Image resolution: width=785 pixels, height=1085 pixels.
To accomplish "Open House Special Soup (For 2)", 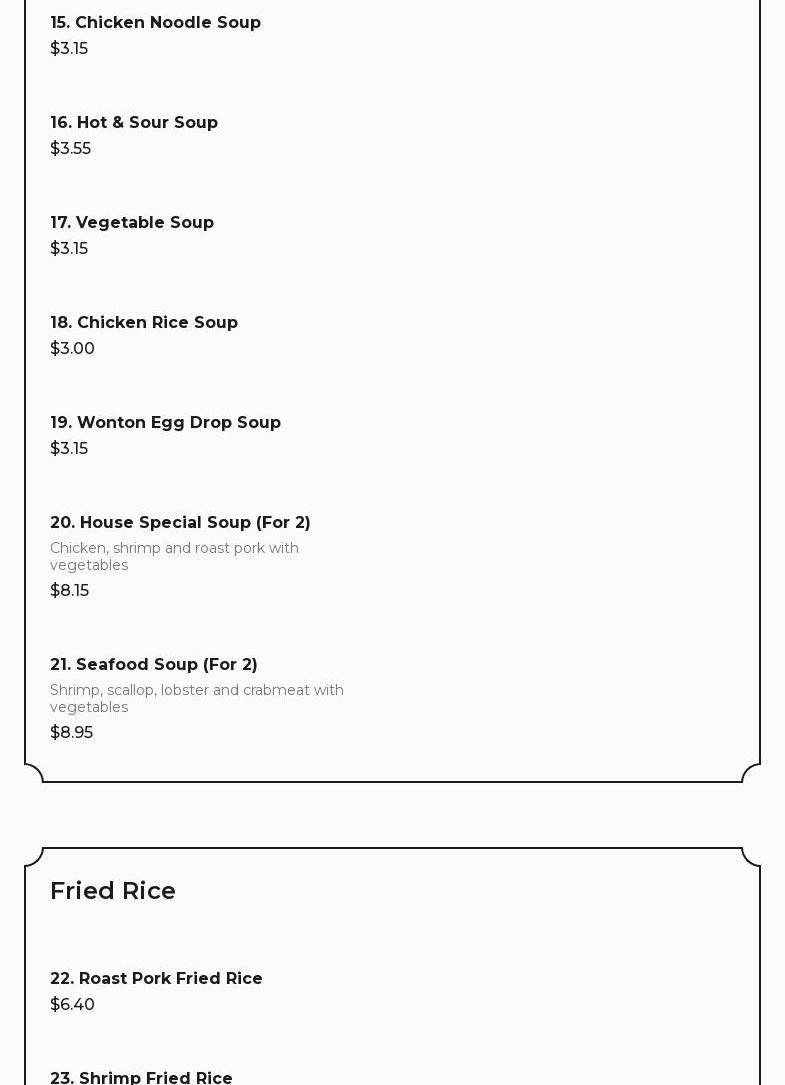I will pos(180,522).
